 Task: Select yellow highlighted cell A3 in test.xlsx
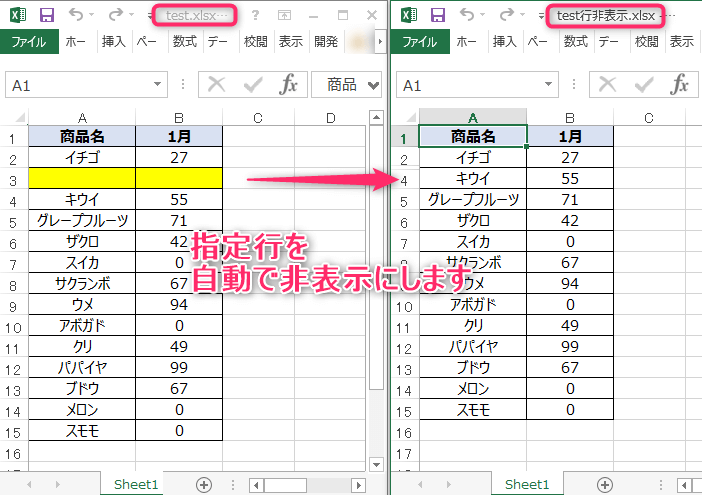[83, 178]
